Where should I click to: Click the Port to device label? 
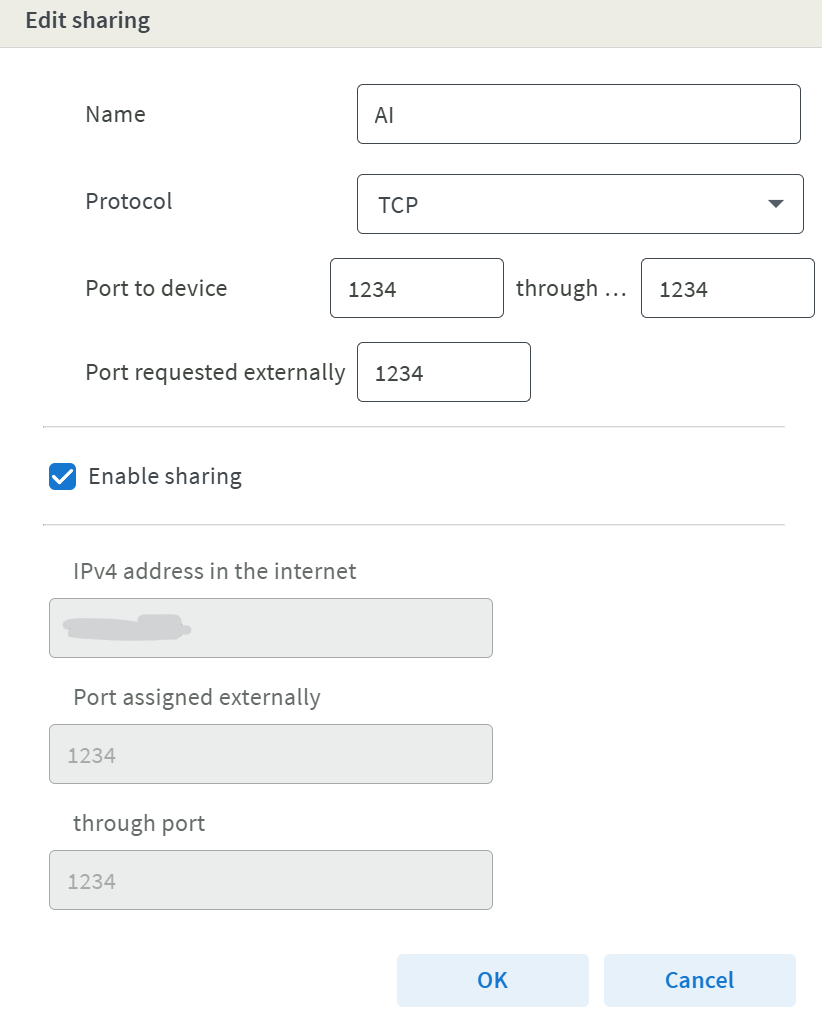tap(155, 288)
